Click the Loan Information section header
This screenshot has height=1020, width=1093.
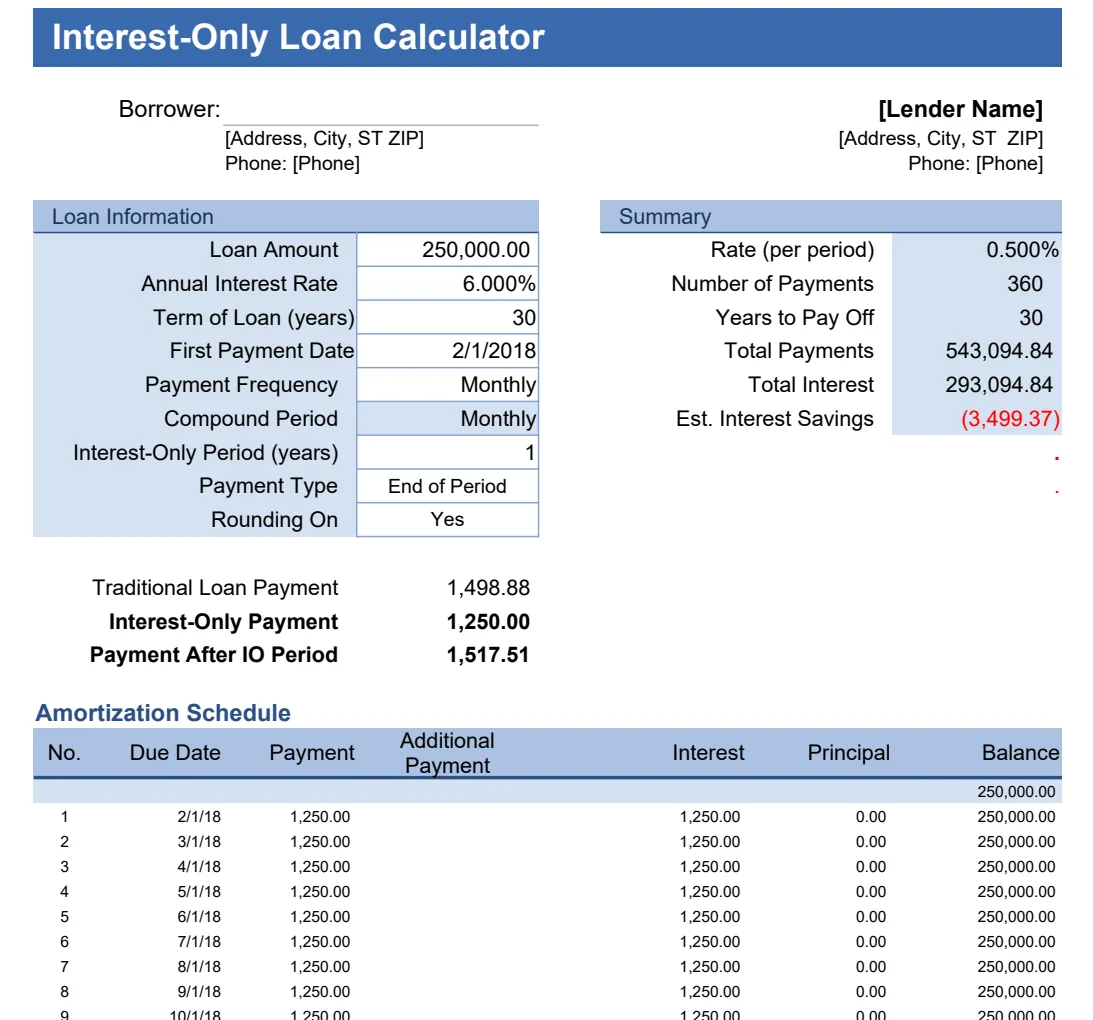pos(286,216)
